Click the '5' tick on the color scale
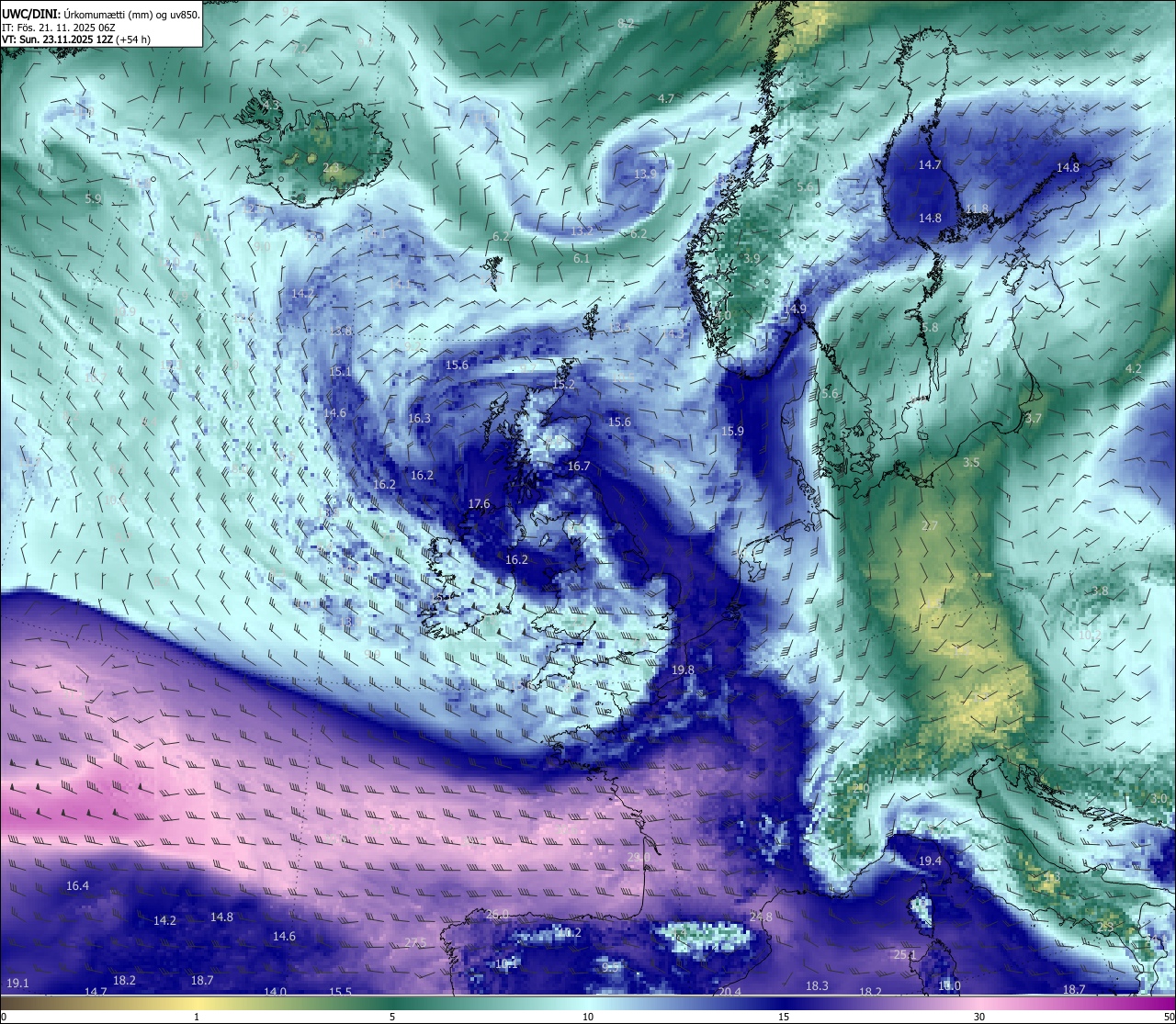 pyautogui.click(x=392, y=1017)
